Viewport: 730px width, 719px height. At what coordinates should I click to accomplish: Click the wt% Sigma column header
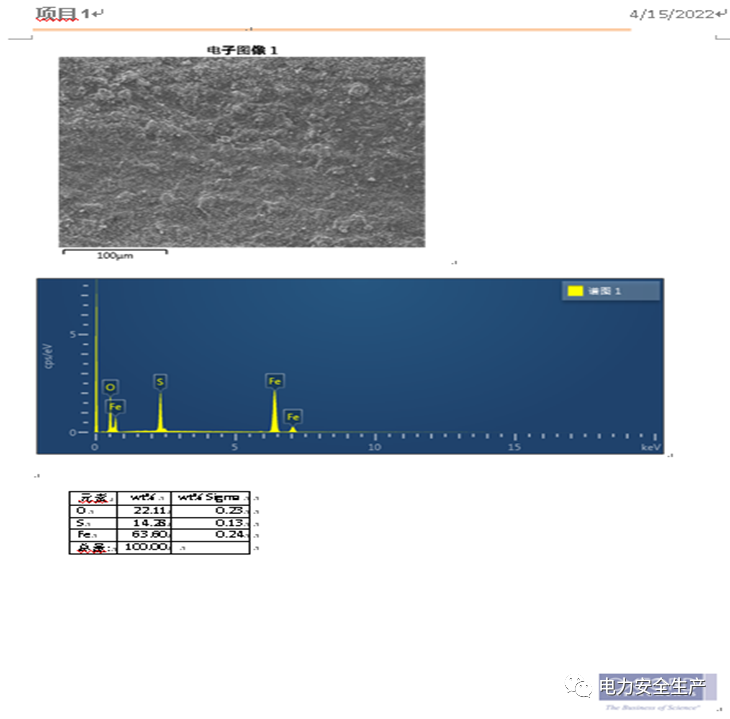[210, 498]
